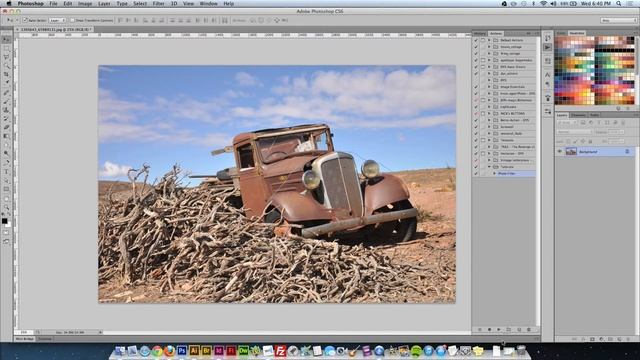This screenshot has width=640, height=360.
Task: Open the Character panel icon in collapsed dock
Action: tap(548, 75)
